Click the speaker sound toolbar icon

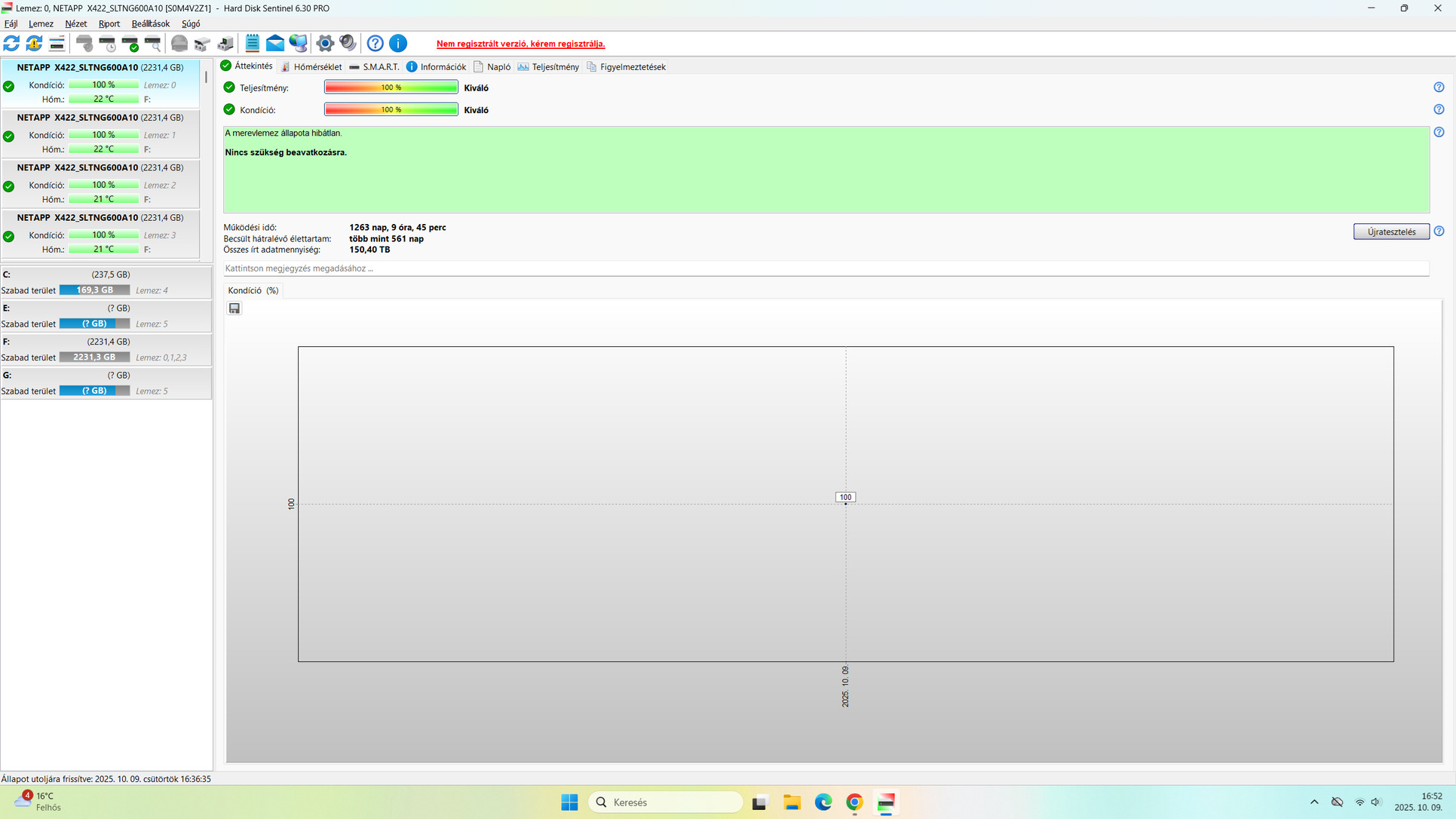(348, 44)
